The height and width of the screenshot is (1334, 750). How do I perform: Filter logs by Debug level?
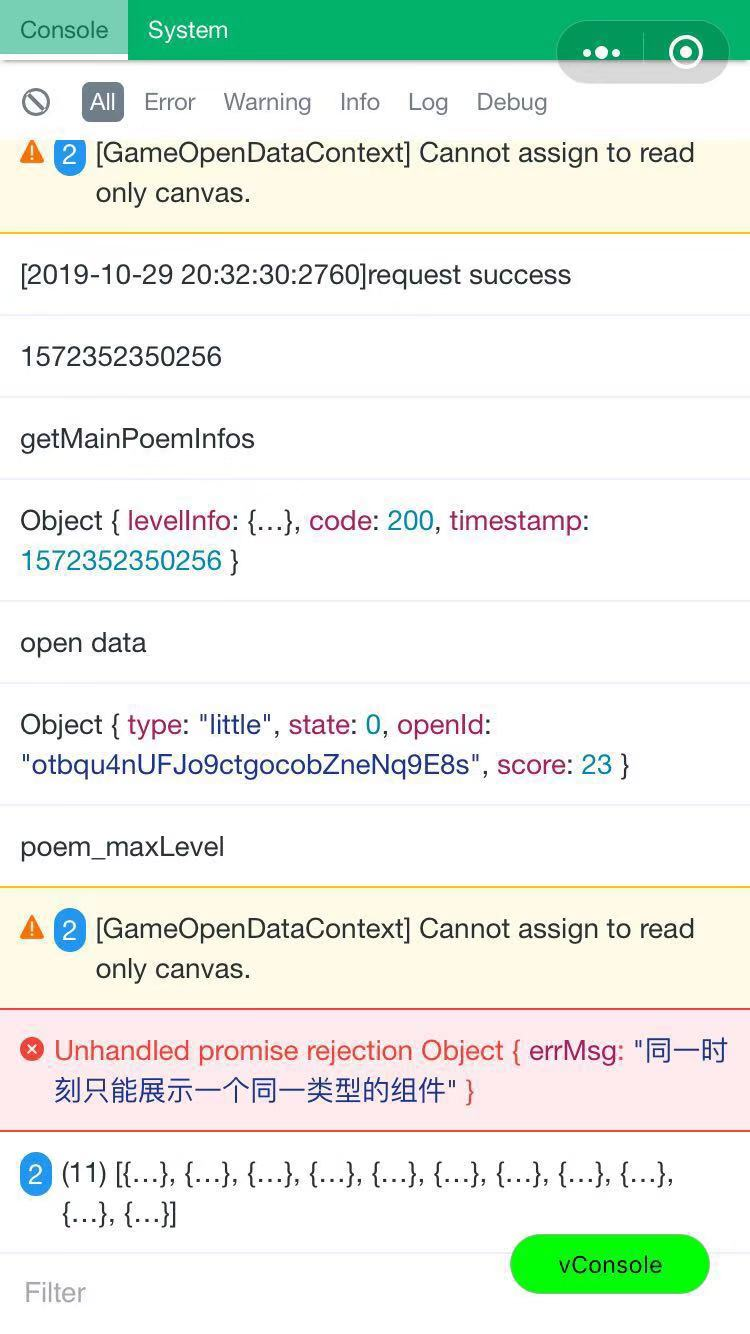click(511, 102)
